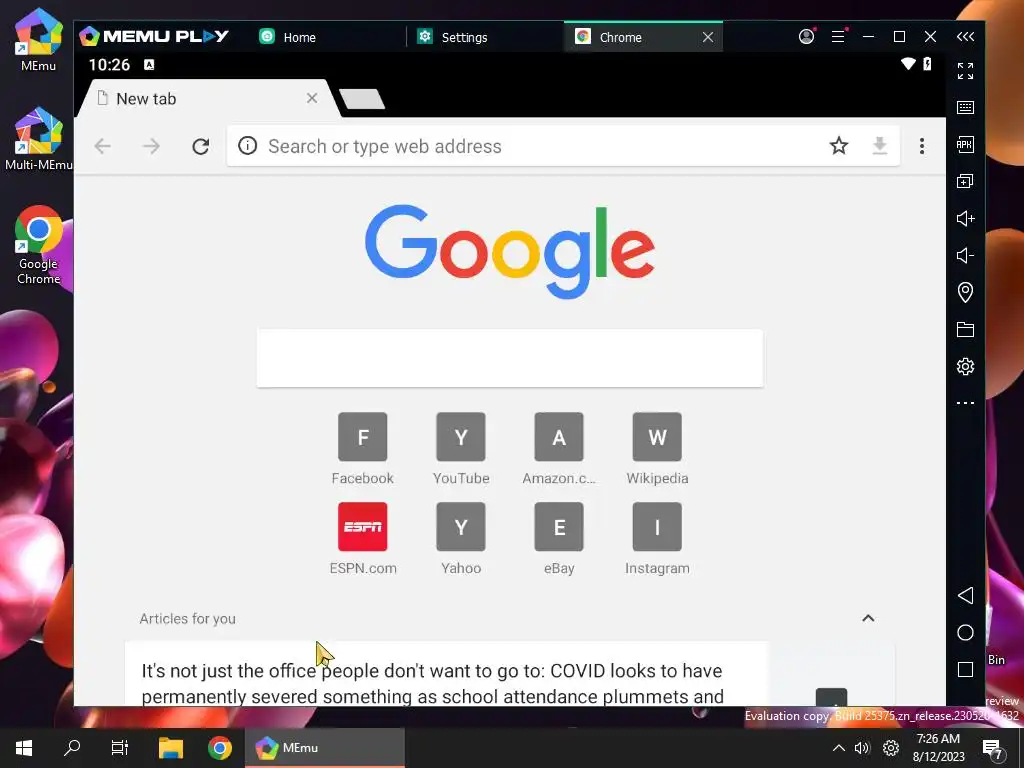Open the eBay shortcut tile
Screen dimensions: 1024x768
[559, 539]
